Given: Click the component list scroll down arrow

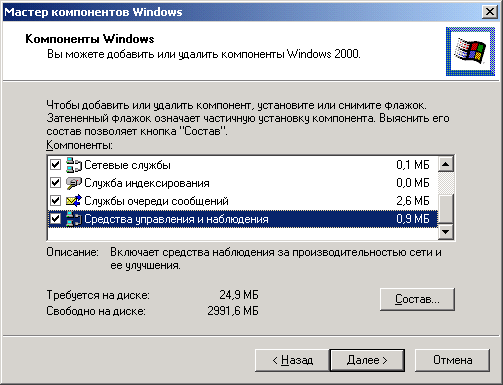Looking at the screenshot, I should click(446, 231).
